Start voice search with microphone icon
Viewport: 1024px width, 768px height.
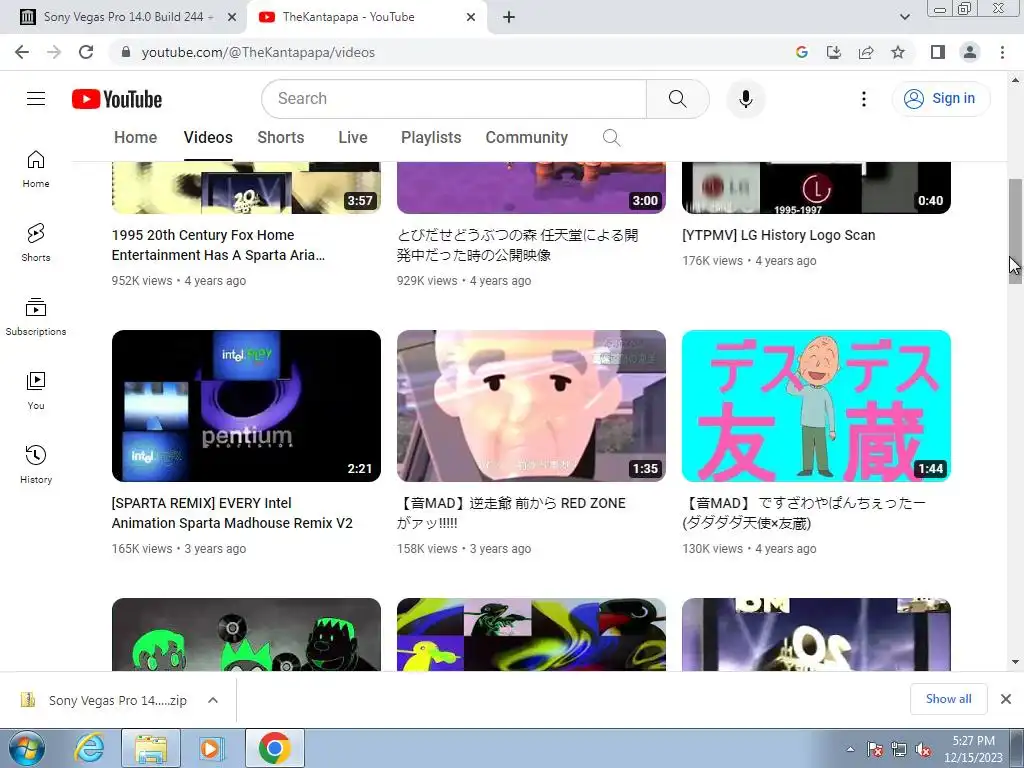[746, 99]
